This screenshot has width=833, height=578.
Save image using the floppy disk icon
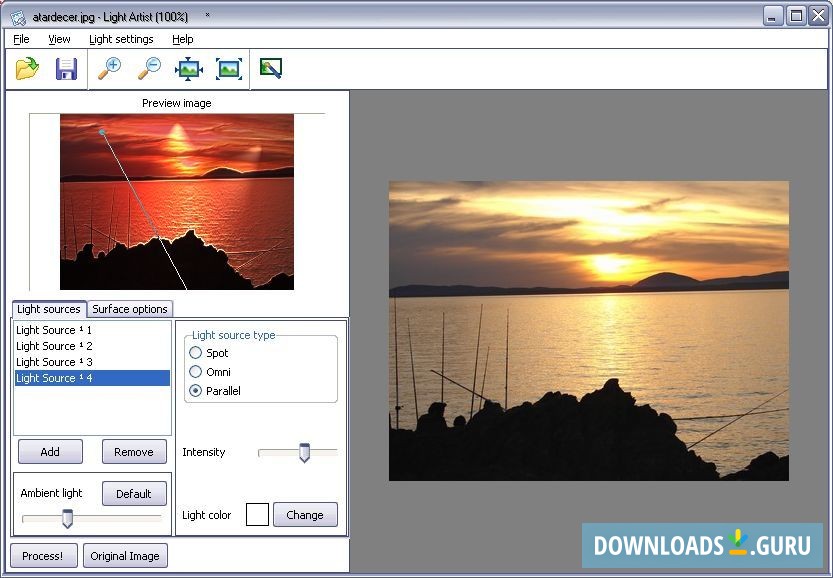point(66,69)
